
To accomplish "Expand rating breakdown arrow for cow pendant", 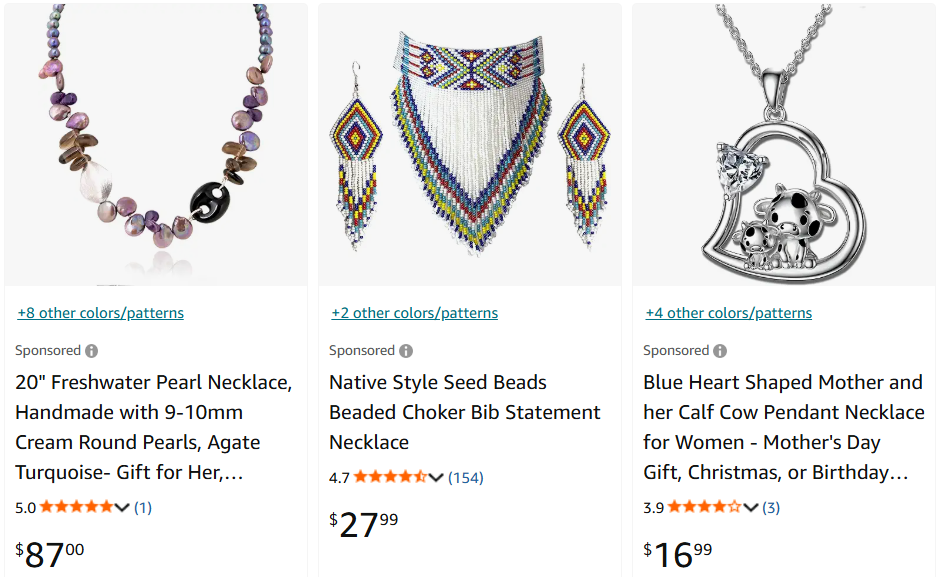I will 751,507.
